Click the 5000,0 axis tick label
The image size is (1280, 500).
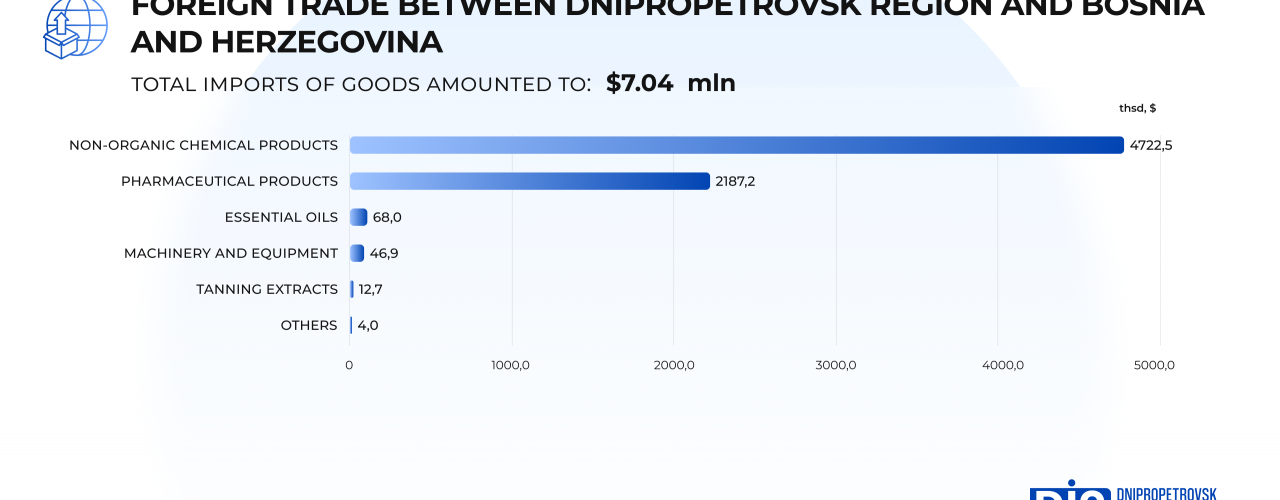point(1154,365)
